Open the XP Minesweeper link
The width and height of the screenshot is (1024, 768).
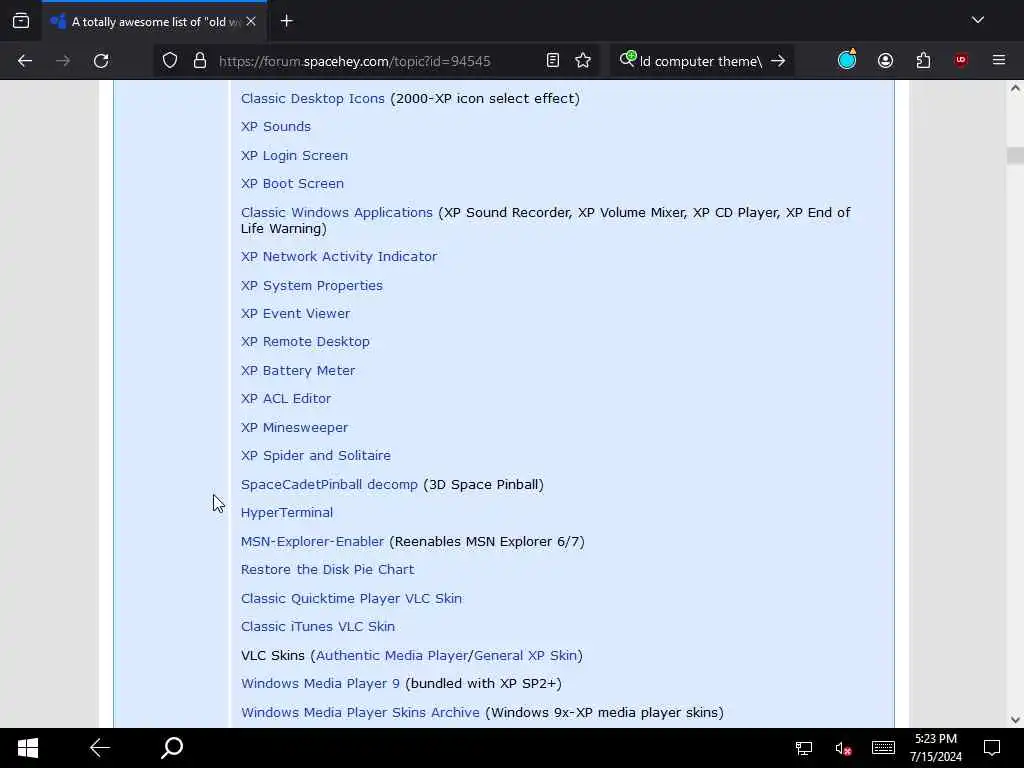[x=294, y=428]
